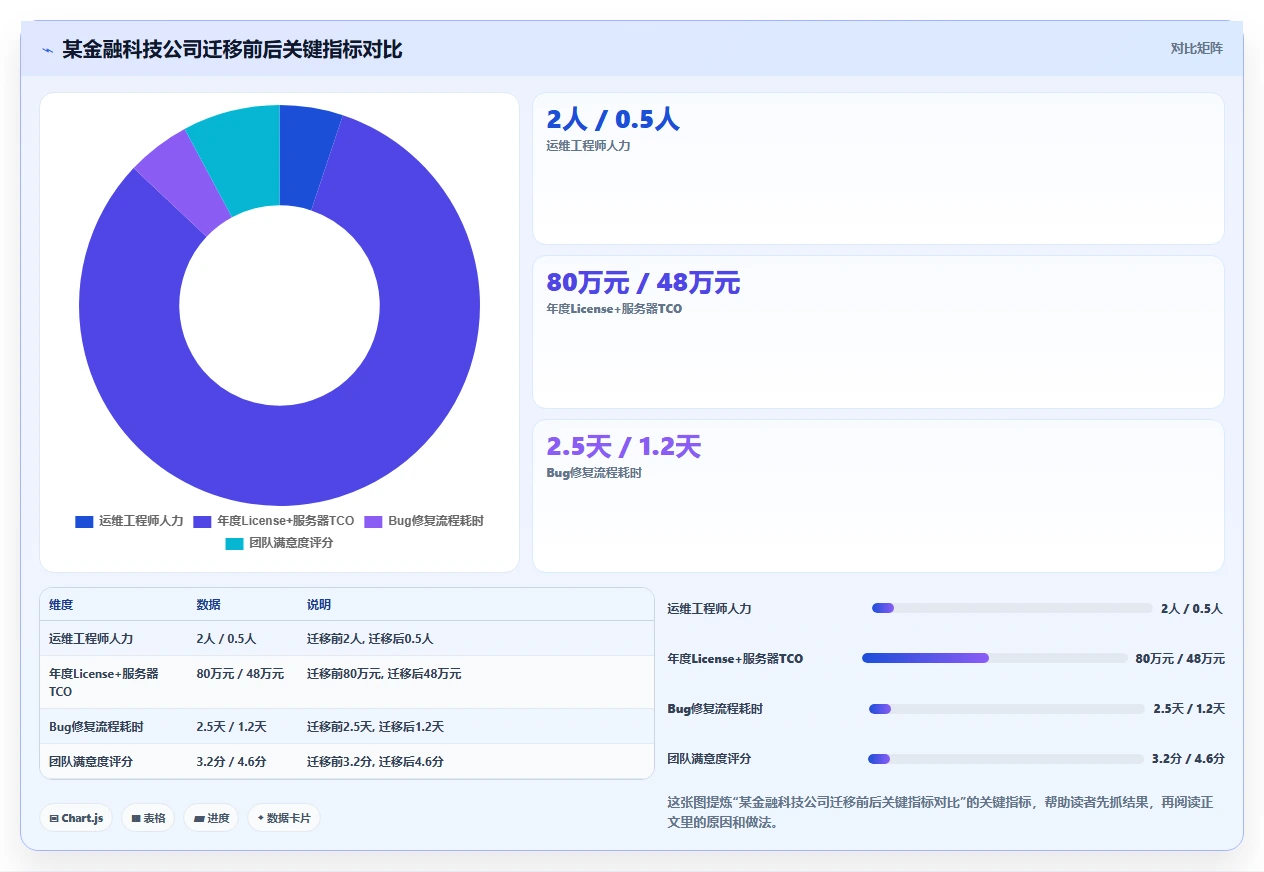
Task: Select the 80万元 / 48万元 data card
Action: point(878,332)
